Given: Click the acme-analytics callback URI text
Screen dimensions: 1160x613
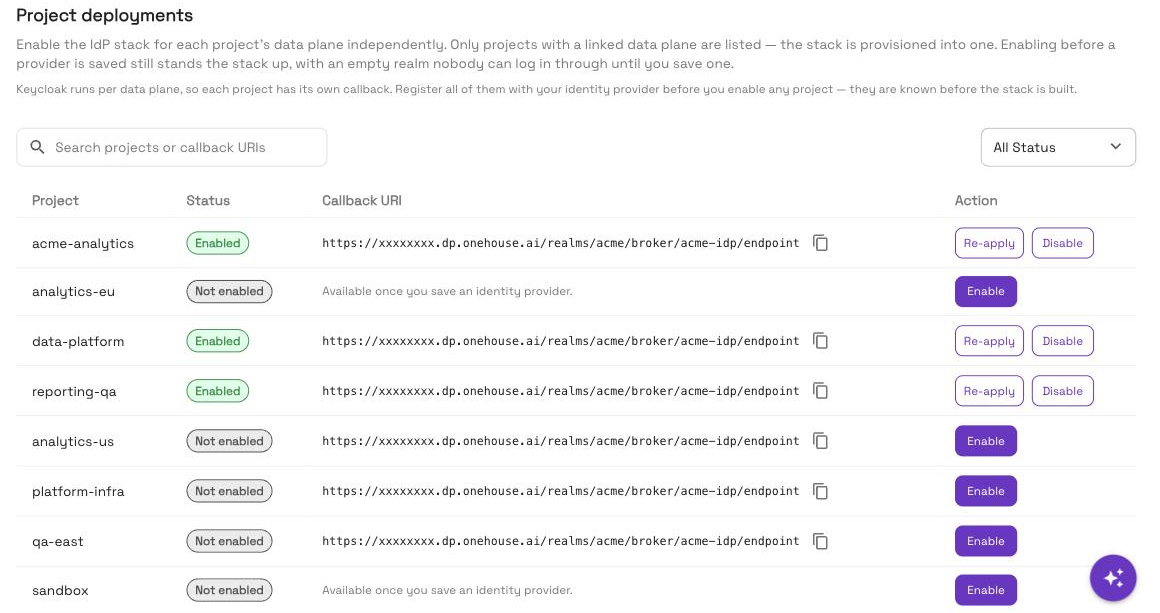Looking at the screenshot, I should [x=560, y=243].
